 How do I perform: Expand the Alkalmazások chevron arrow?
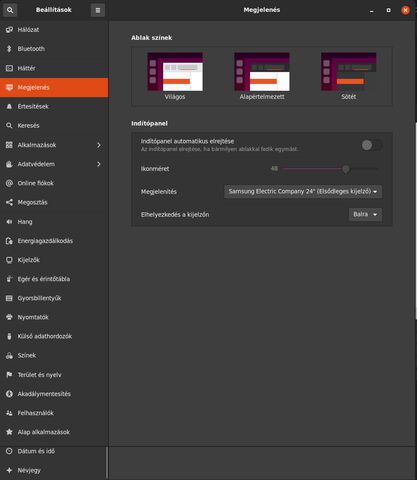(x=99, y=145)
